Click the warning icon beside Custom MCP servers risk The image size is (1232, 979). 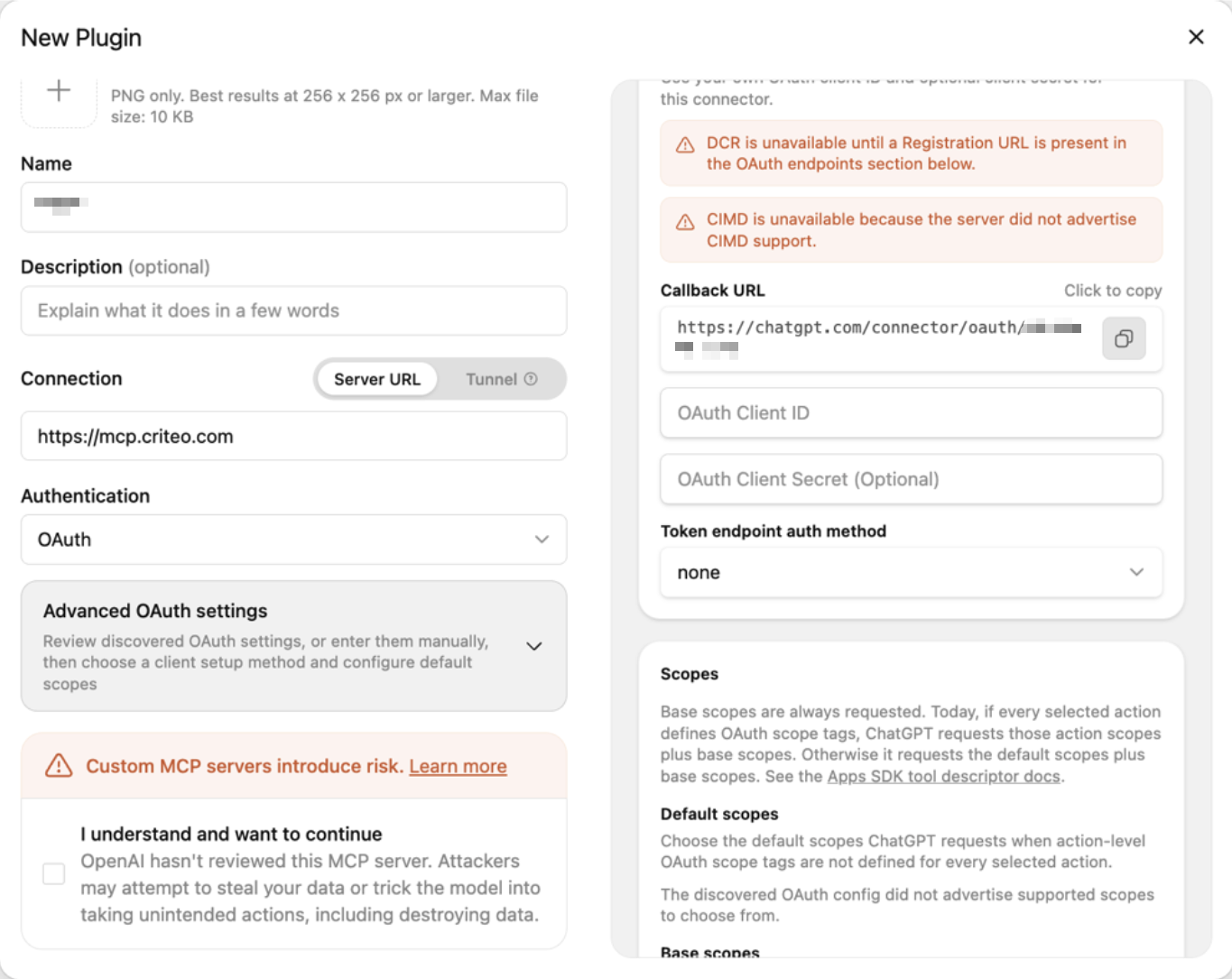click(x=59, y=766)
